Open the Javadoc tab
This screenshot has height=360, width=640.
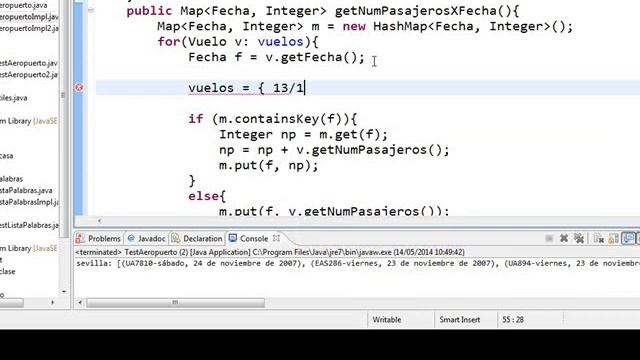(147, 238)
